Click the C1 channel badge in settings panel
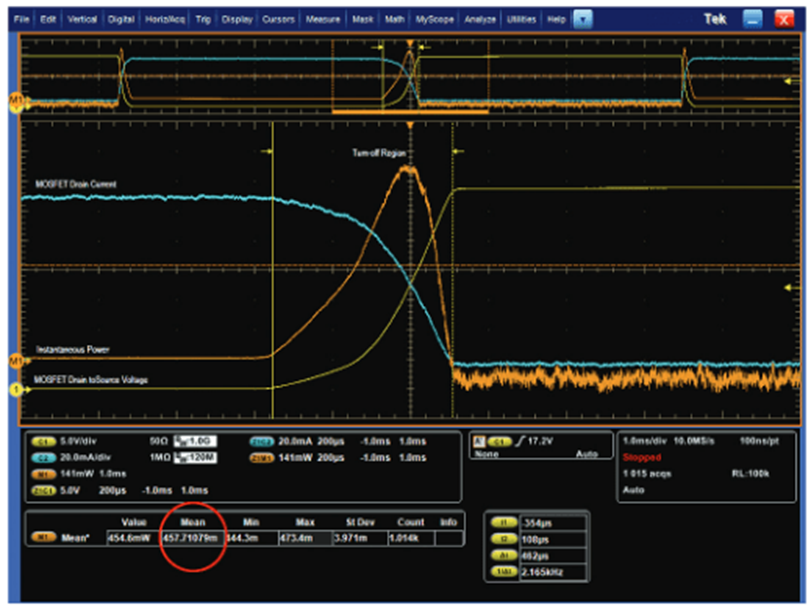 pos(43,440)
